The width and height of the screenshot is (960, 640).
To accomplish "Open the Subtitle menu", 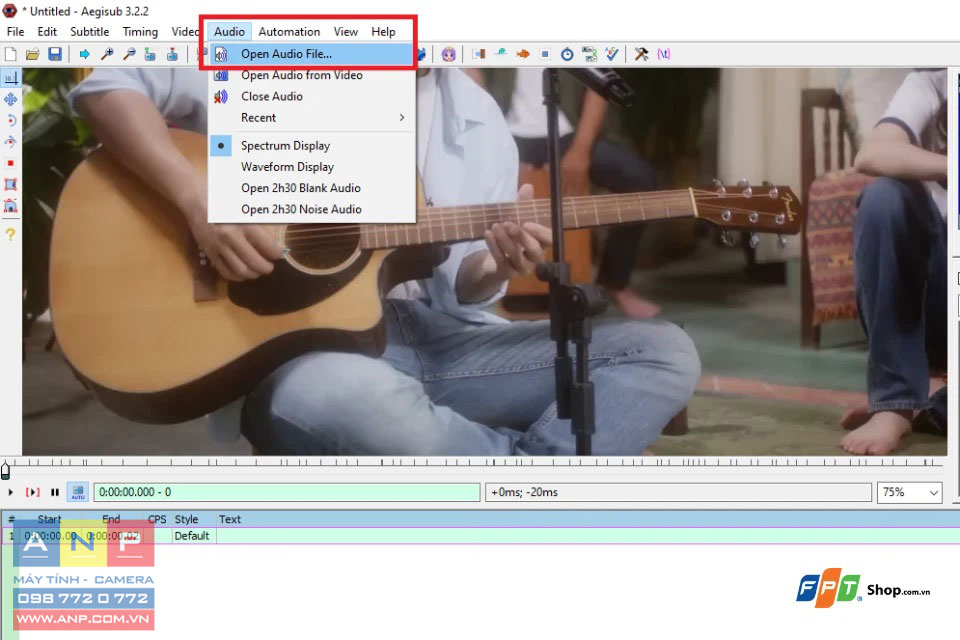I will click(89, 32).
